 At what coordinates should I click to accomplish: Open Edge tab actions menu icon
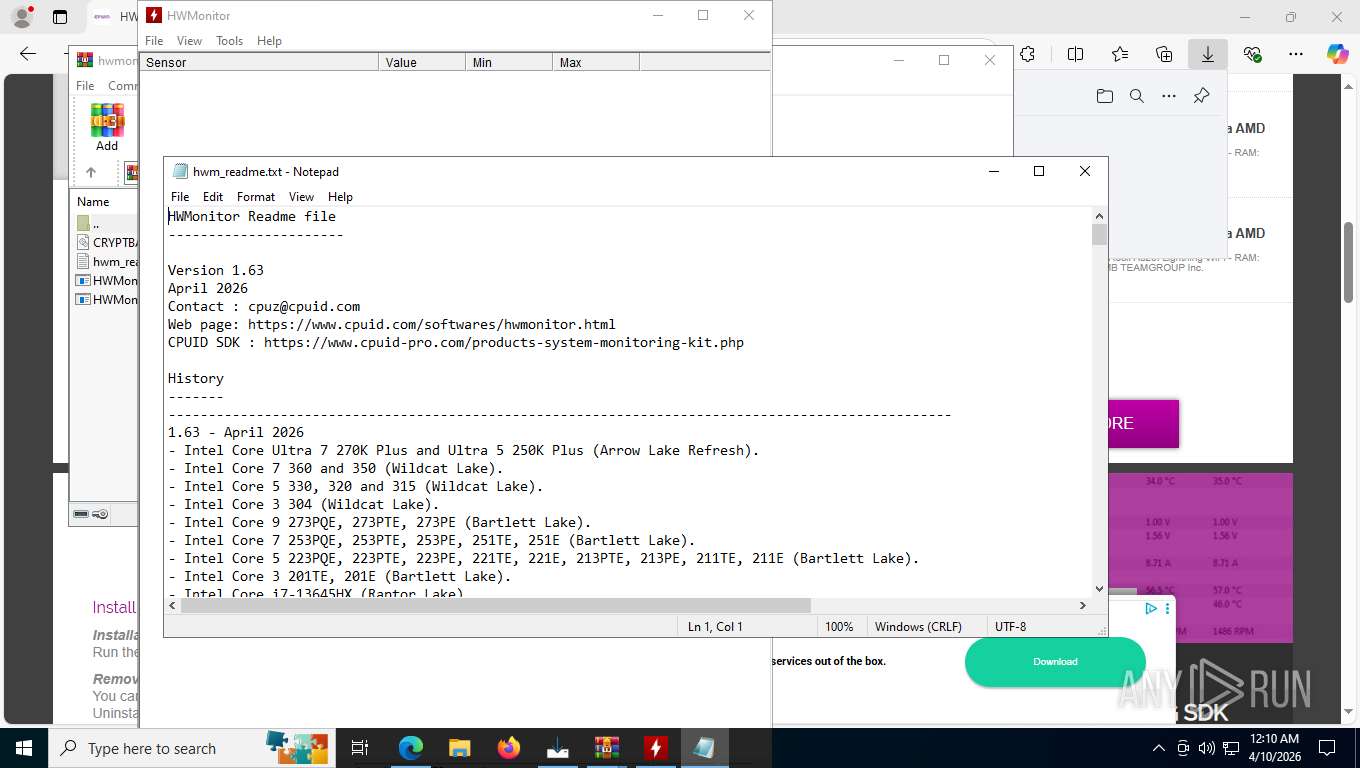click(60, 17)
